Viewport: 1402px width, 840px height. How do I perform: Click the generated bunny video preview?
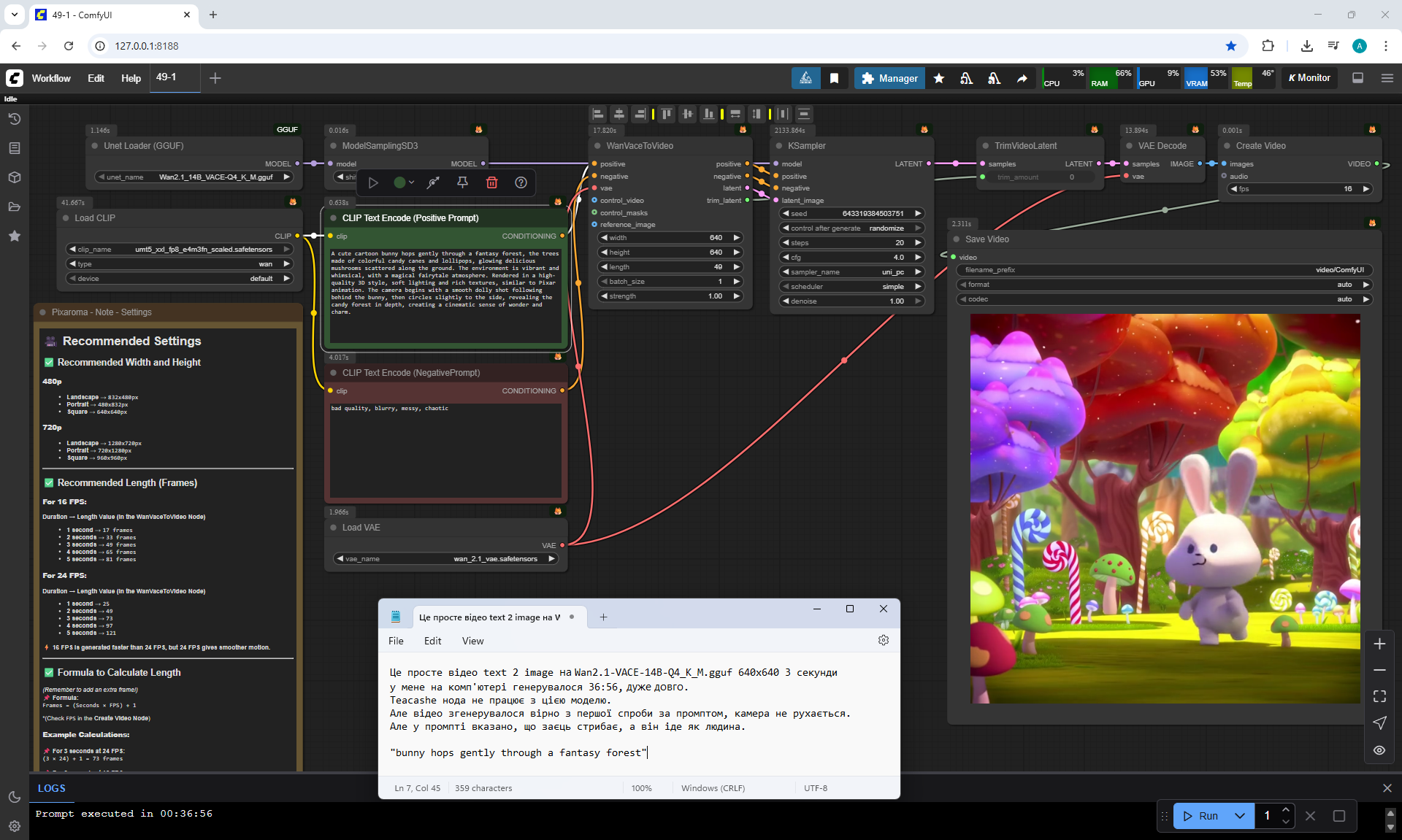[x=1165, y=509]
